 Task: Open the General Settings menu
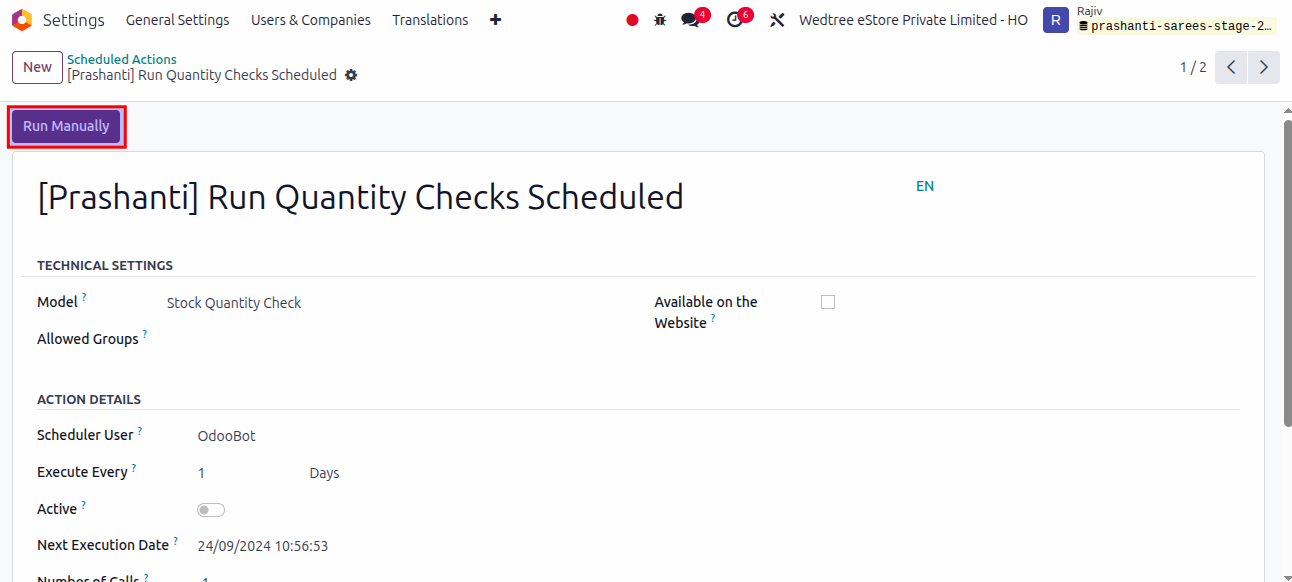pos(177,20)
